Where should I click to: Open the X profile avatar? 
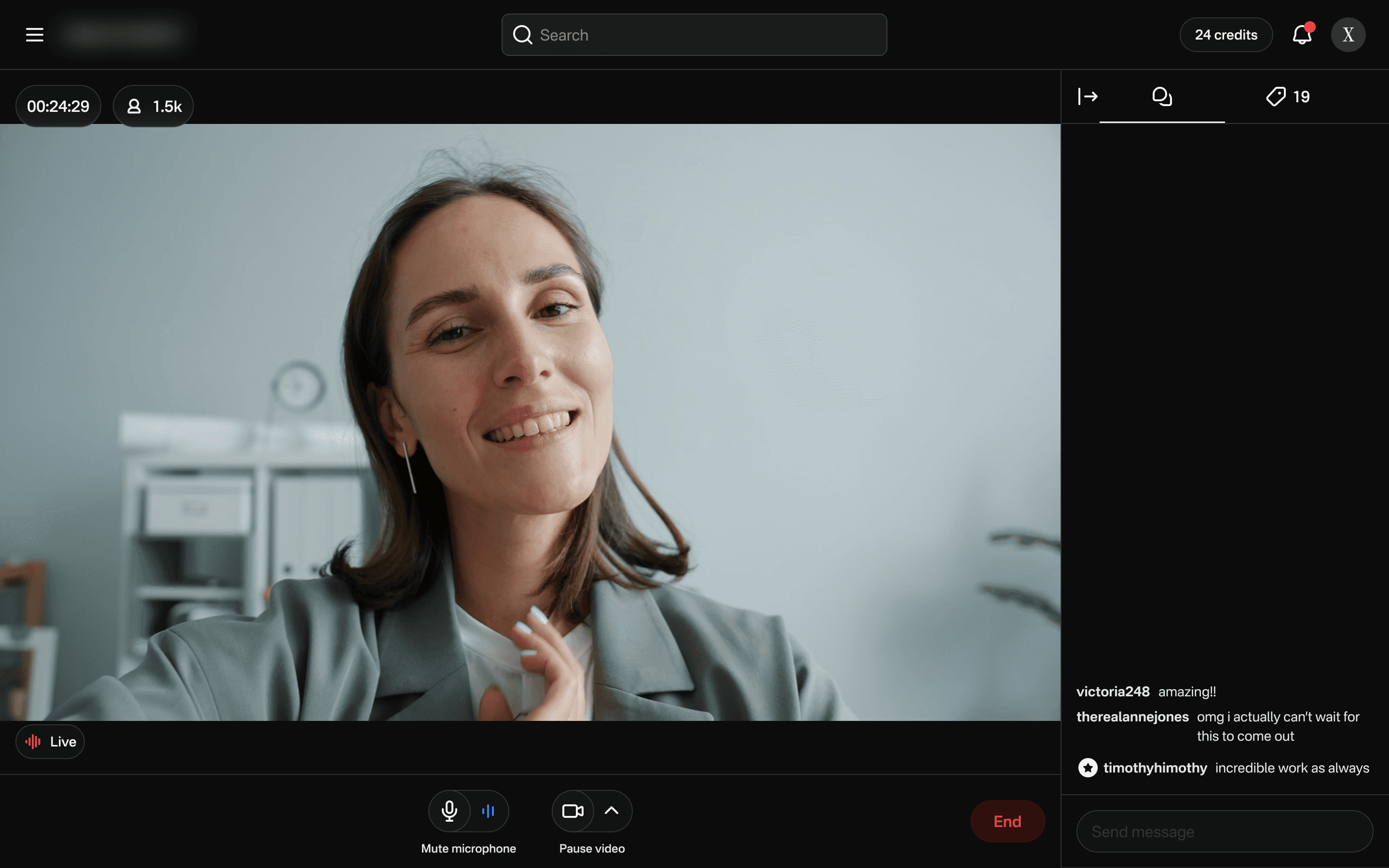click(1348, 35)
